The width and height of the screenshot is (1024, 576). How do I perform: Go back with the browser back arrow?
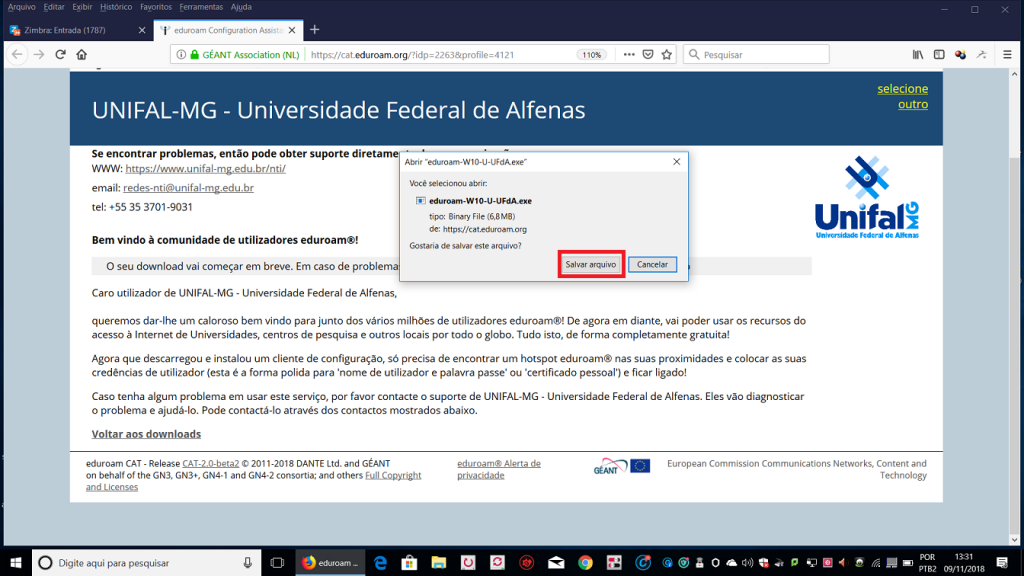click(17, 55)
